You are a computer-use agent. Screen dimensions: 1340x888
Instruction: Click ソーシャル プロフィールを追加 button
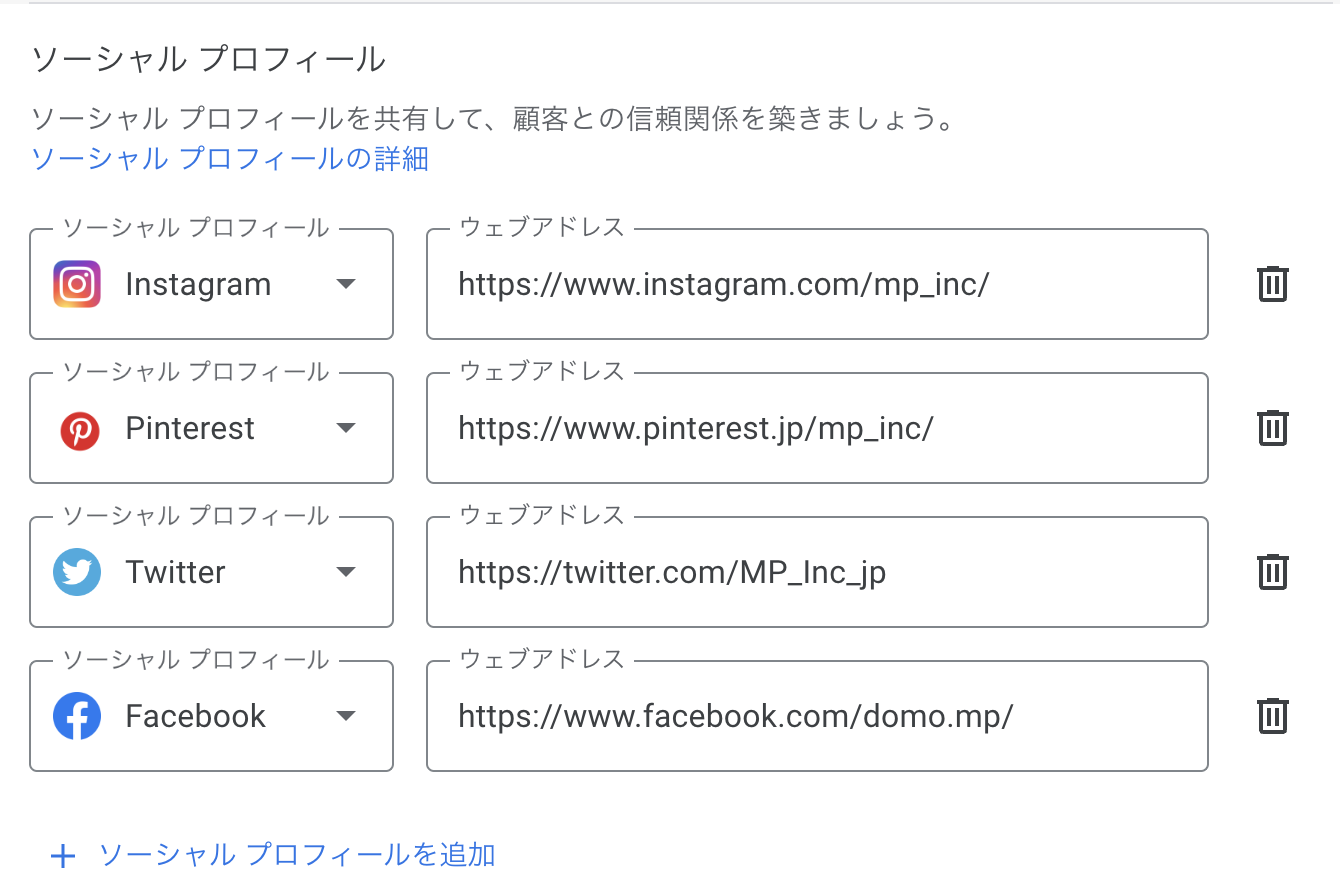coord(273,855)
